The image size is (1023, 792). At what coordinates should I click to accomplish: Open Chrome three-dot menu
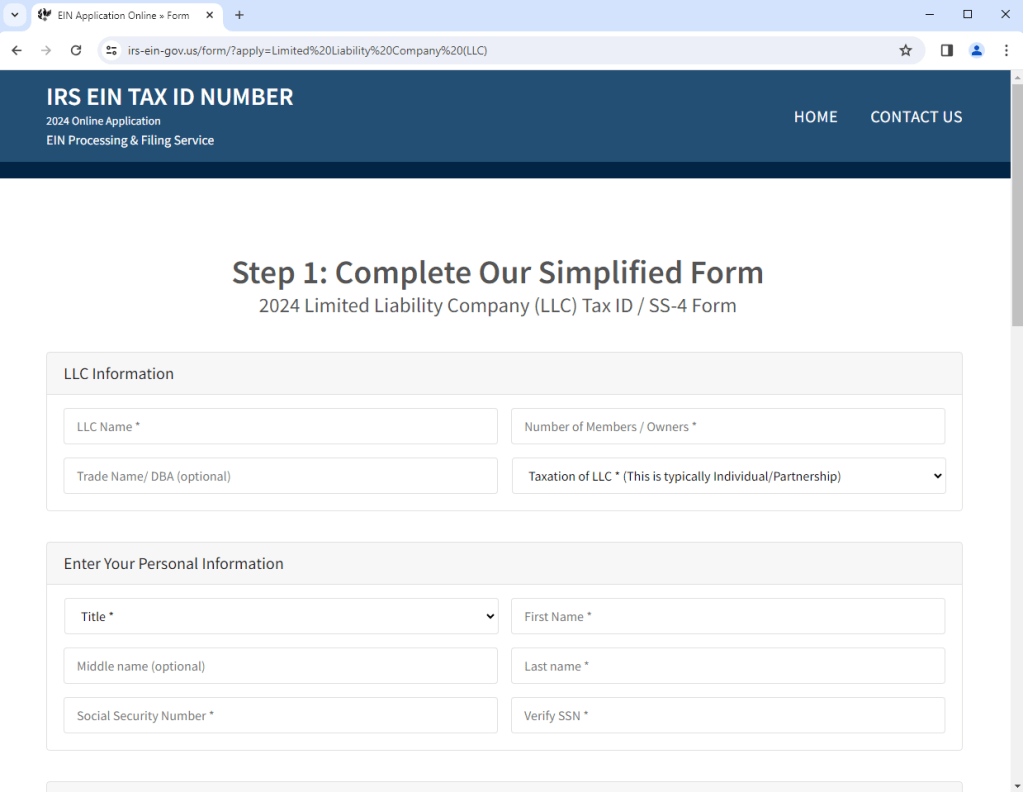click(x=1006, y=50)
